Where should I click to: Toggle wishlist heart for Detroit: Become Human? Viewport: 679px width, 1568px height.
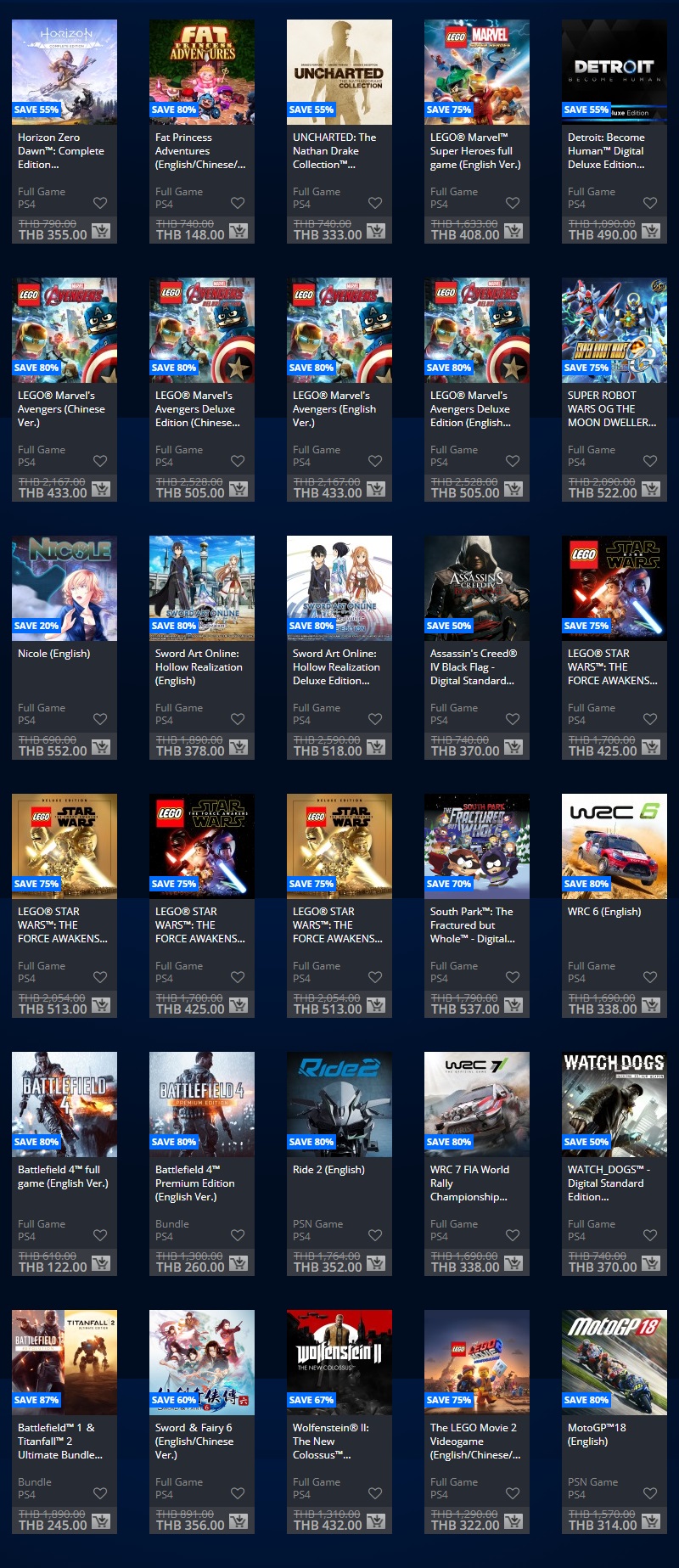pos(650,203)
